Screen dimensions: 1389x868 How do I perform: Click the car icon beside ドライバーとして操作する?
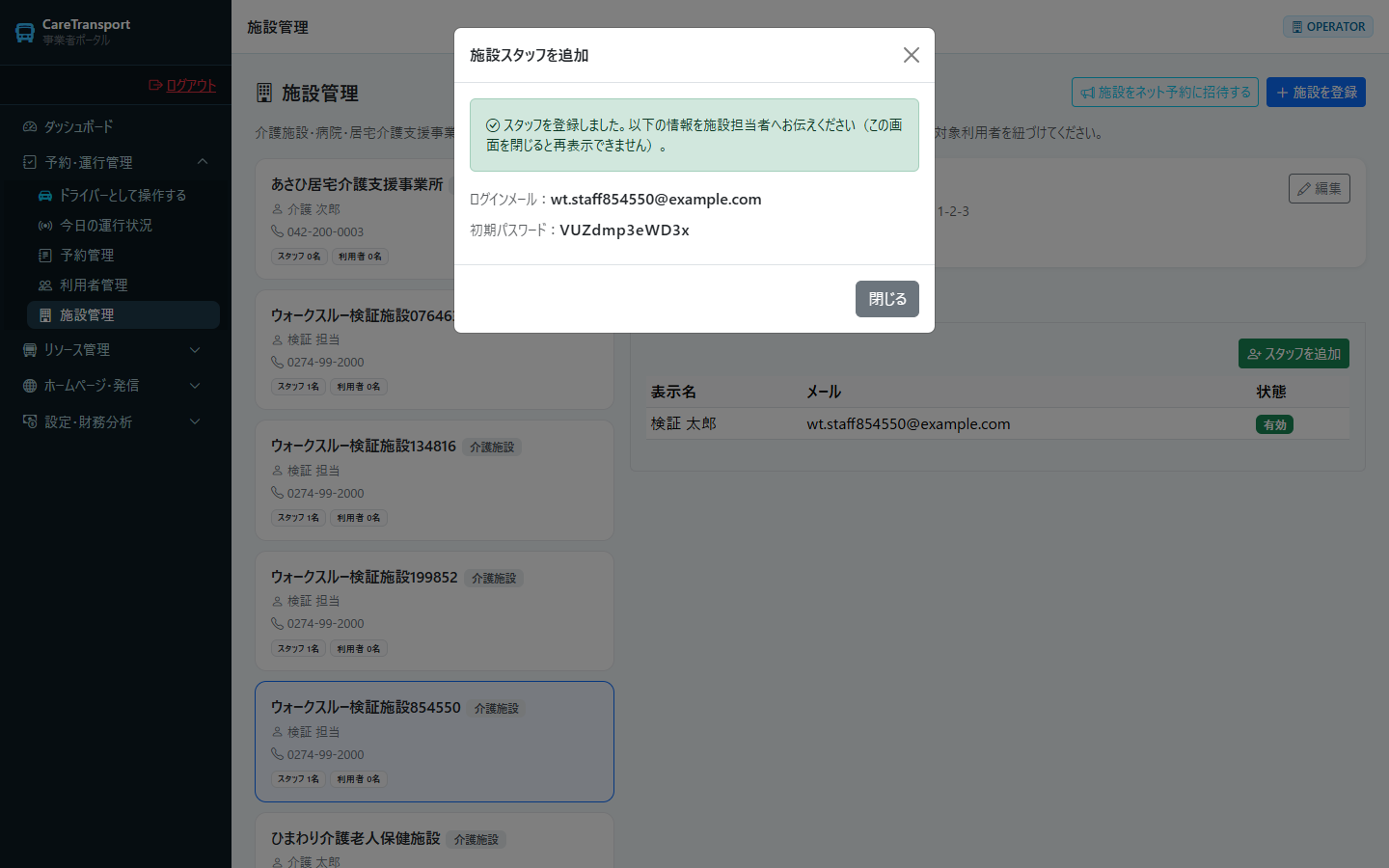pos(45,195)
